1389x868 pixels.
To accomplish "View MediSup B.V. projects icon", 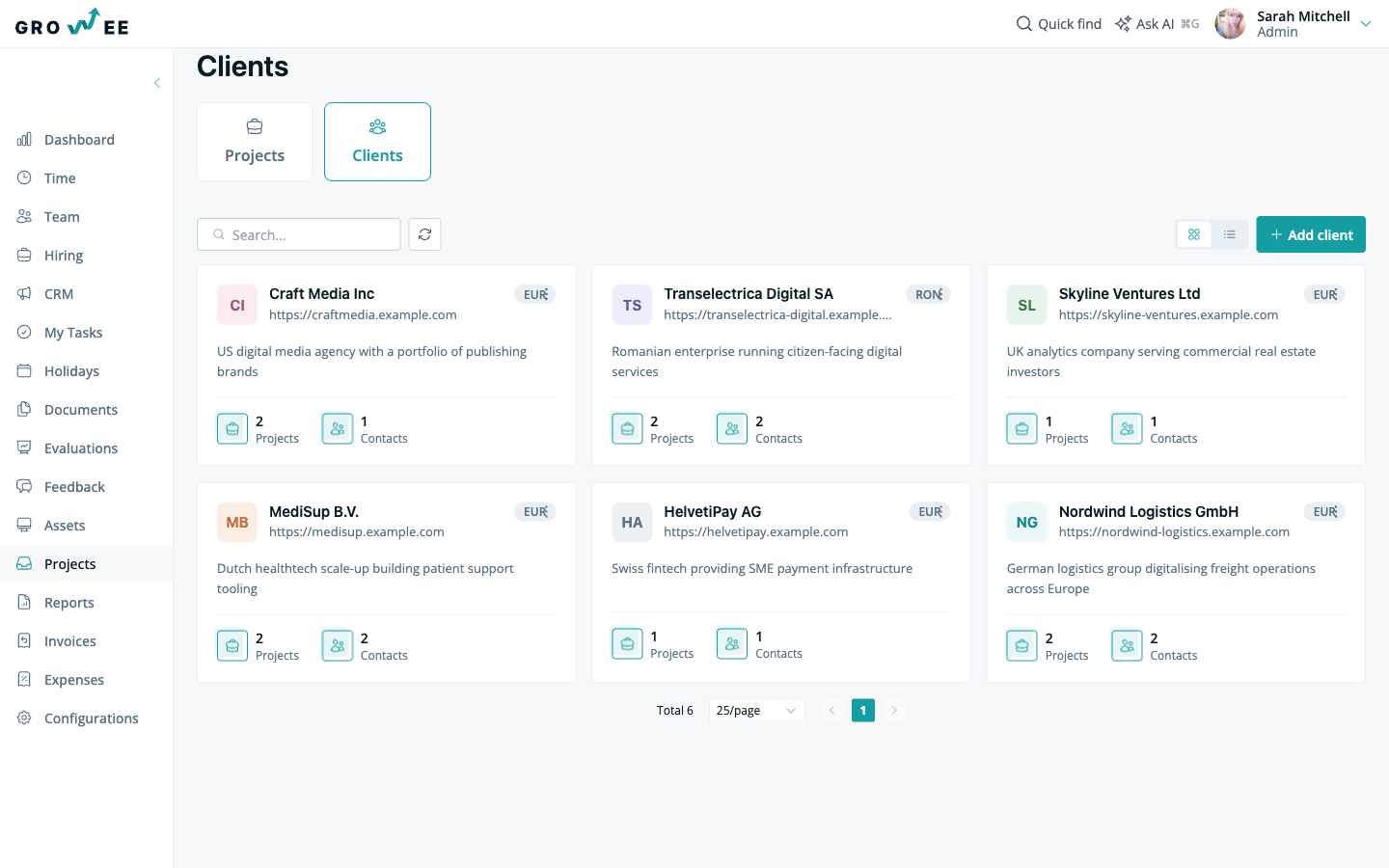I will click(232, 645).
